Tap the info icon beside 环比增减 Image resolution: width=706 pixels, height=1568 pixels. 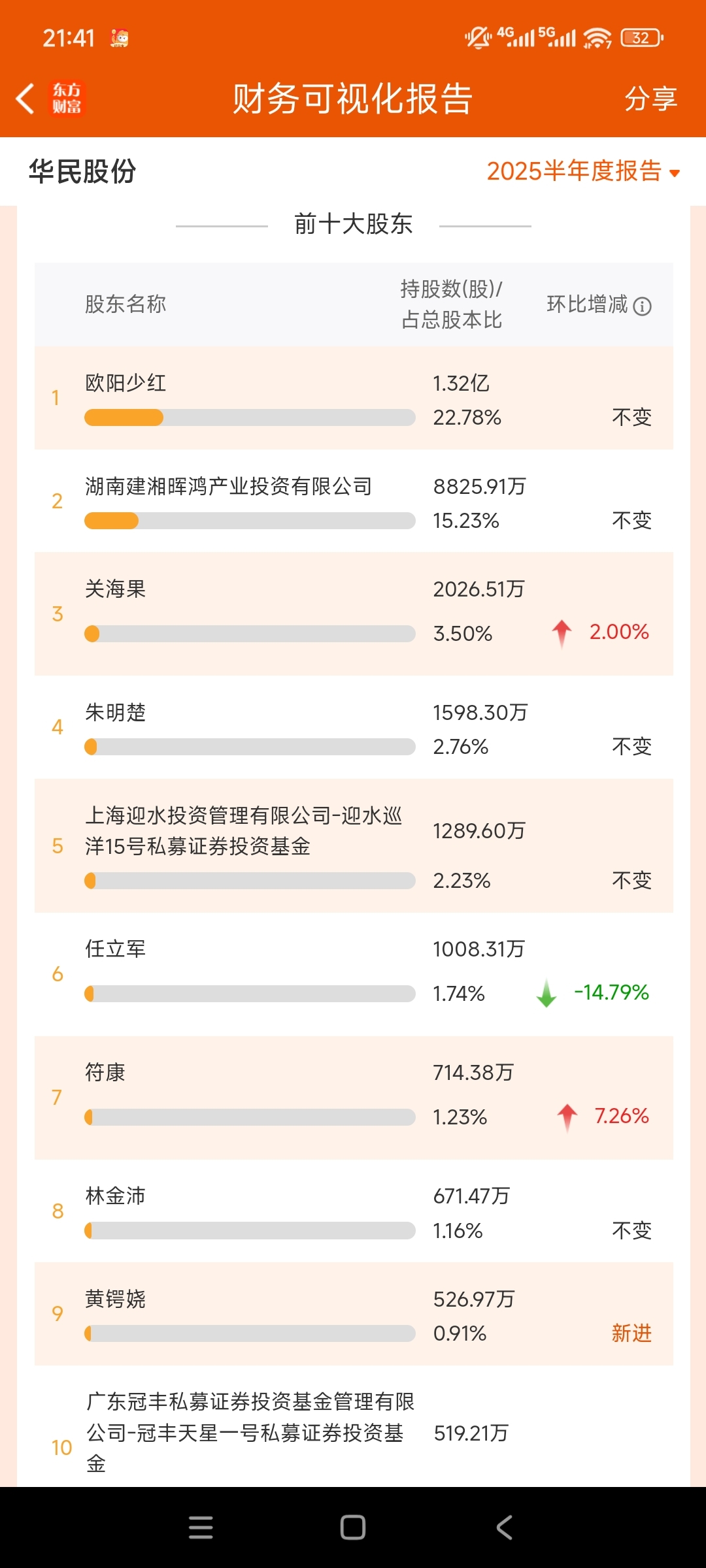642,306
